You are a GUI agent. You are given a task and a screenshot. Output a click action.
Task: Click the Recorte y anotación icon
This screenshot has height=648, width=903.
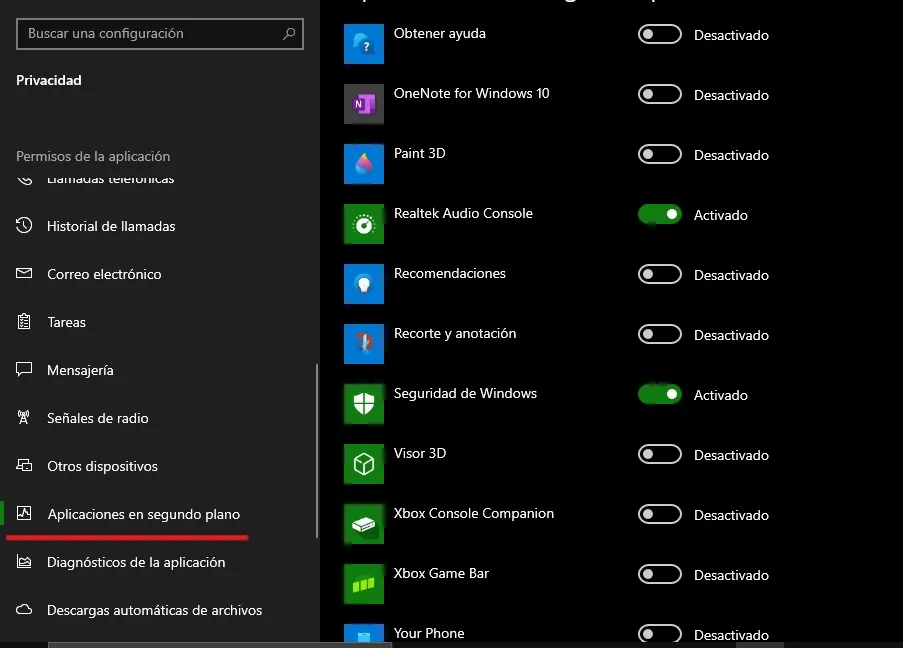tap(363, 343)
